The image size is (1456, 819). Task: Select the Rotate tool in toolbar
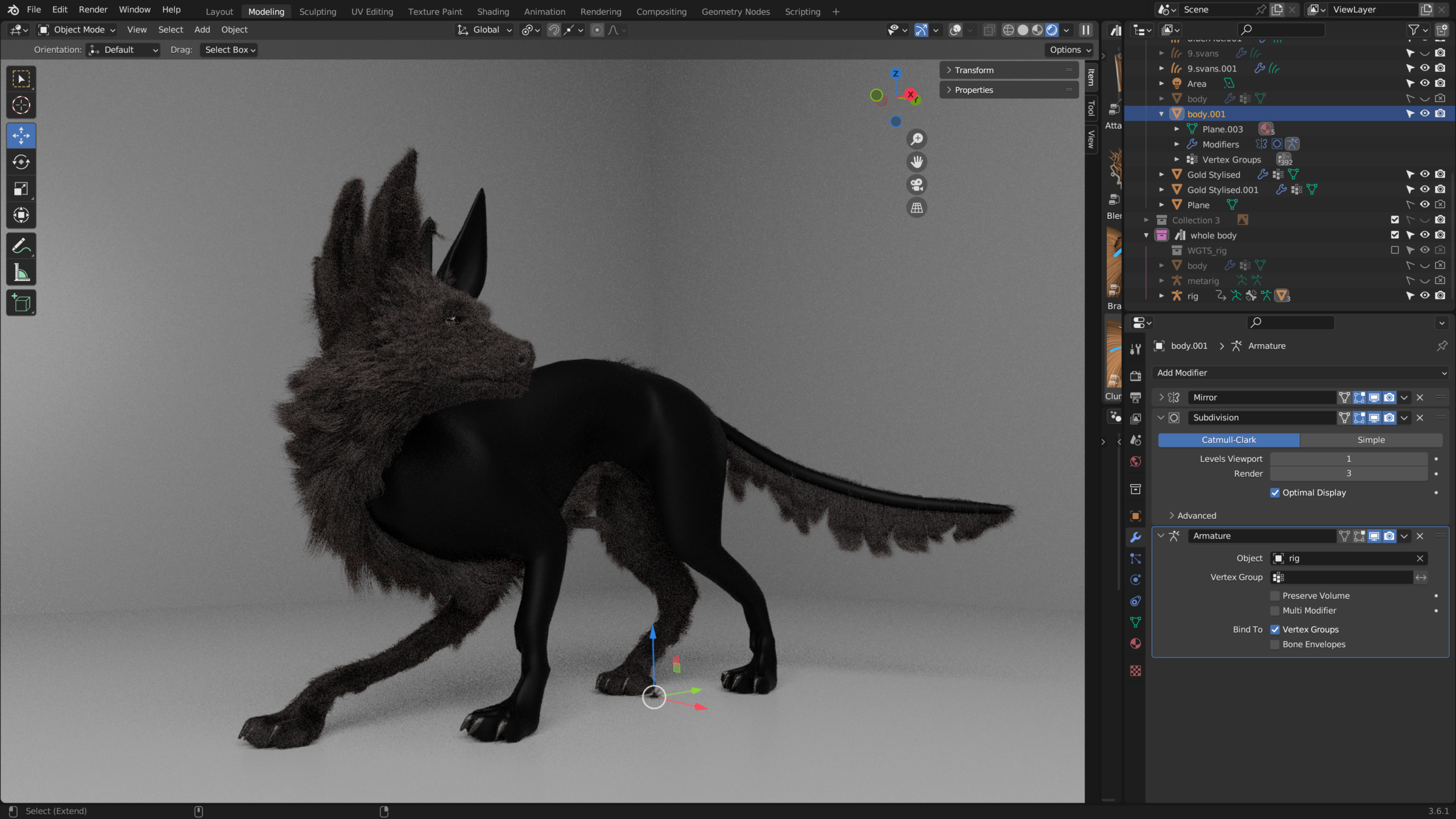(21, 162)
